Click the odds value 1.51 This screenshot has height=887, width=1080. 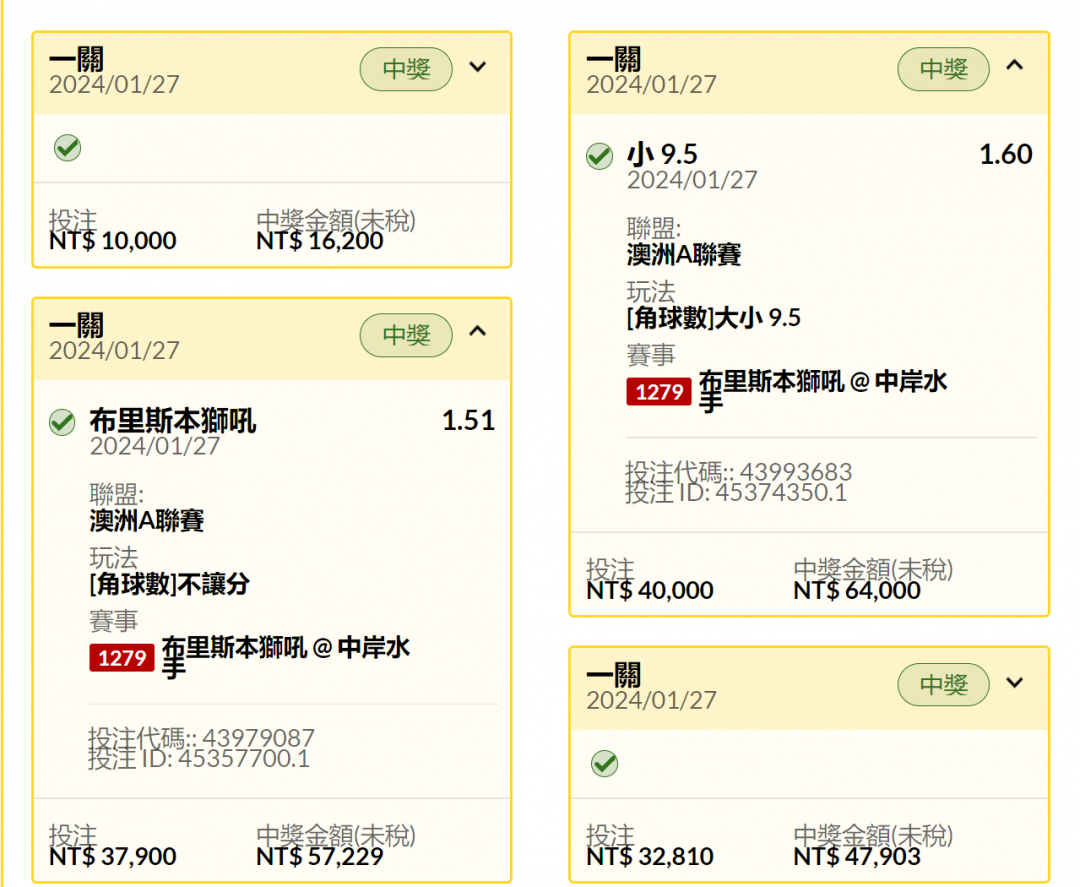coord(468,420)
